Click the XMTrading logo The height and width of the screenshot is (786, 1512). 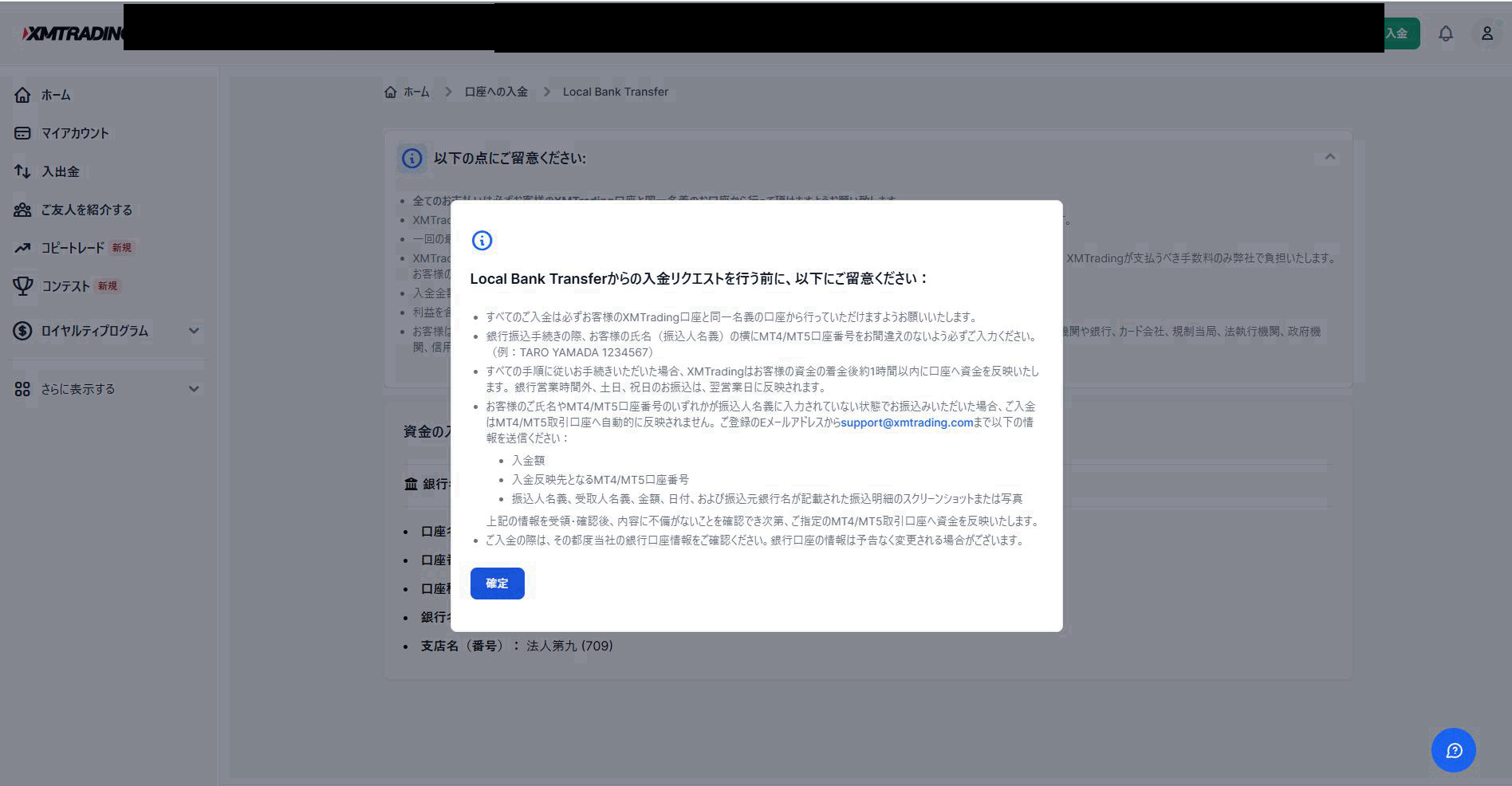[72, 33]
